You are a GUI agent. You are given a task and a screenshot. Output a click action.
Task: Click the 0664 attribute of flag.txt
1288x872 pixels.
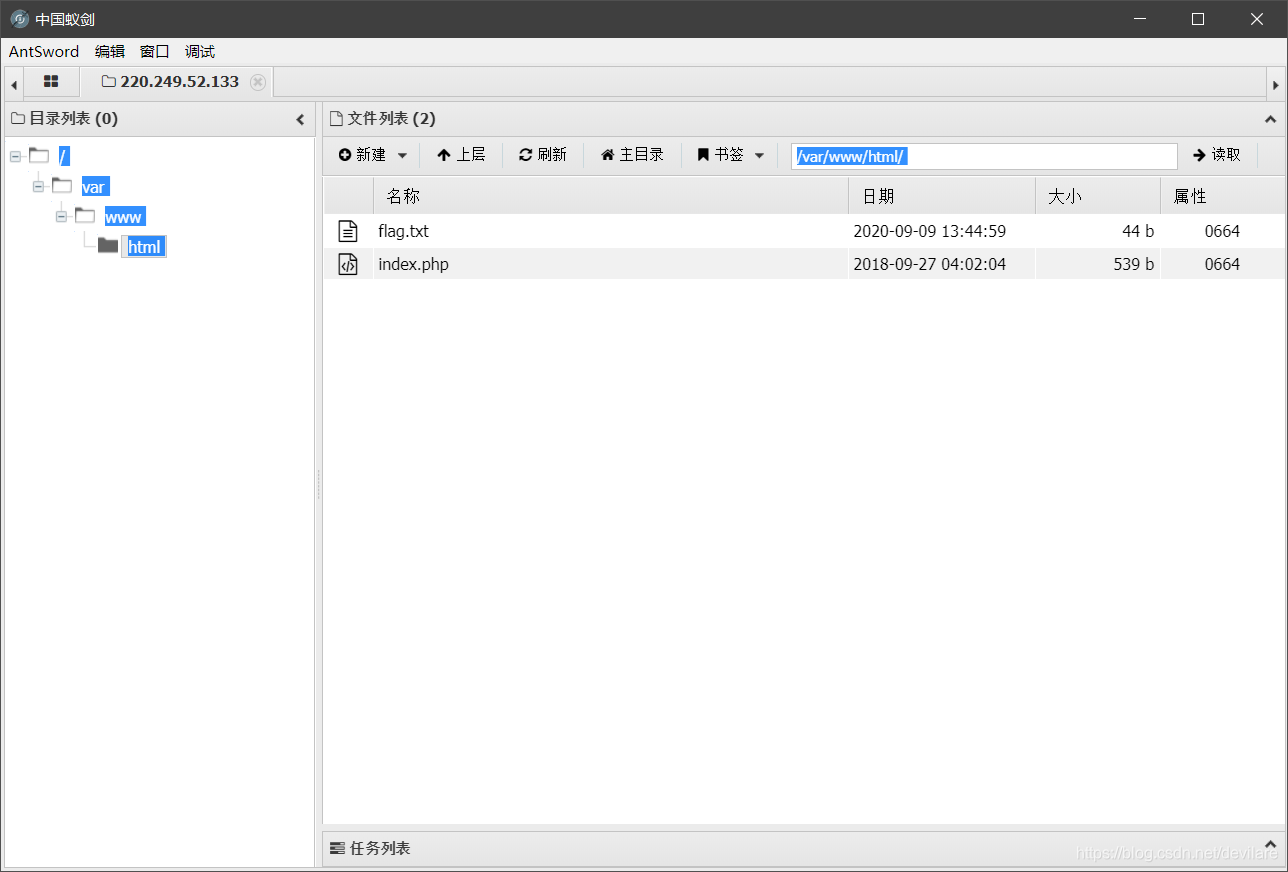tap(1222, 231)
